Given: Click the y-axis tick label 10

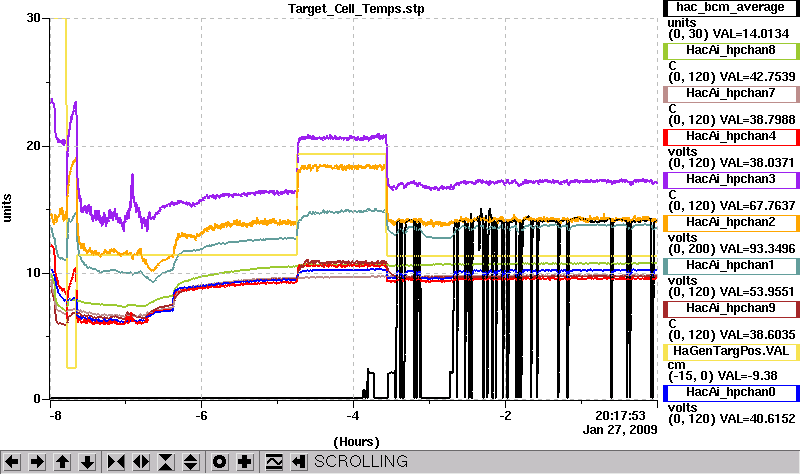Looking at the screenshot, I should [x=34, y=272].
